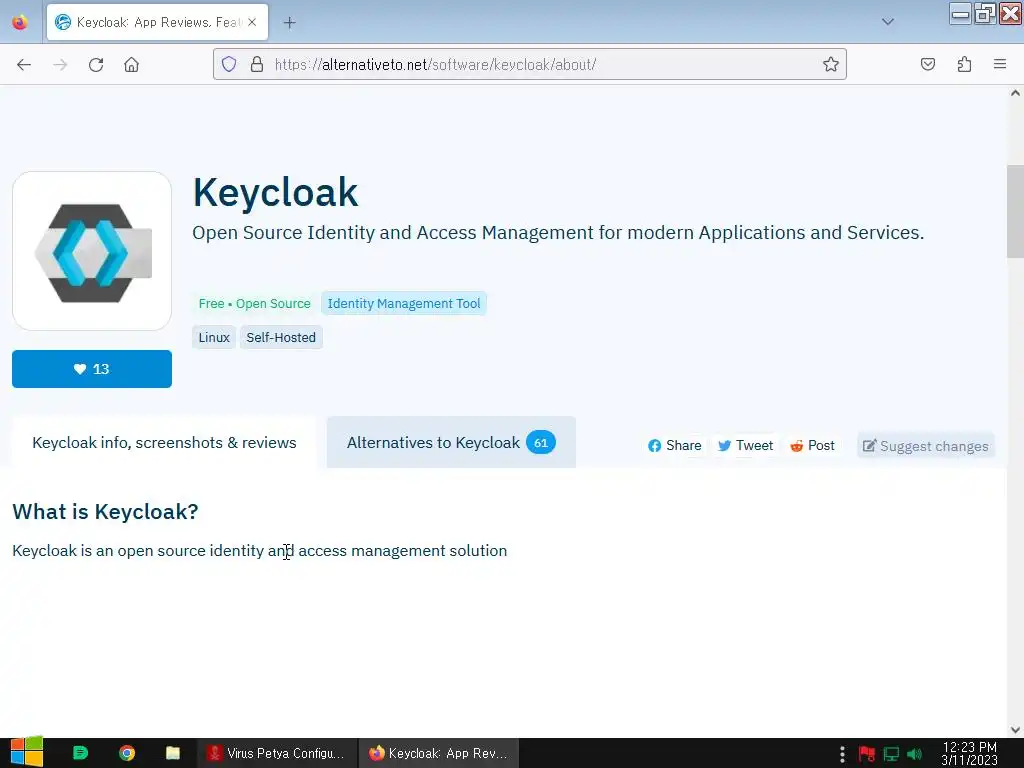1024x768 pixels.
Task: Launch Chrome from the taskbar
Action: coord(127,753)
